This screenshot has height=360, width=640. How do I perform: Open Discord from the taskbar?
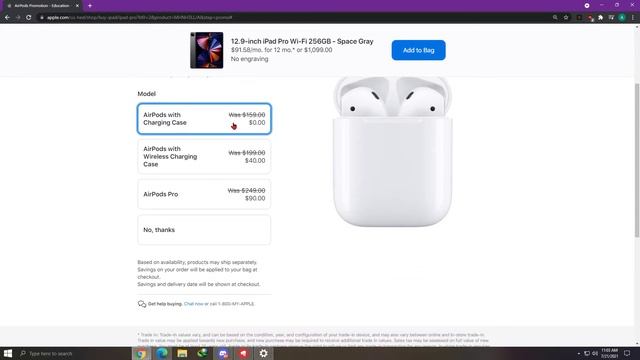pyautogui.click(x=223, y=353)
